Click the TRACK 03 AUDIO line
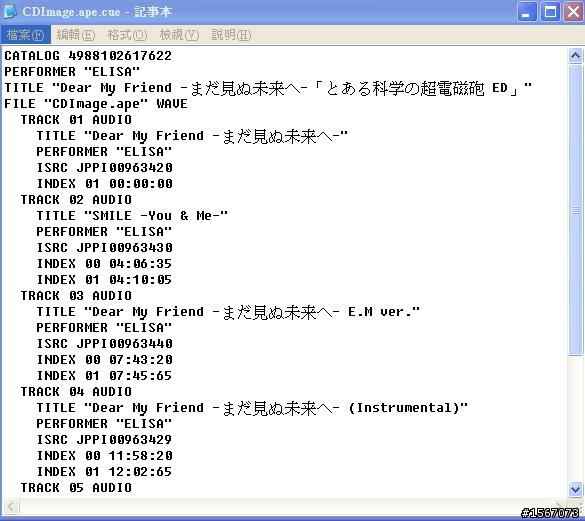585x521 pixels. coord(76,296)
